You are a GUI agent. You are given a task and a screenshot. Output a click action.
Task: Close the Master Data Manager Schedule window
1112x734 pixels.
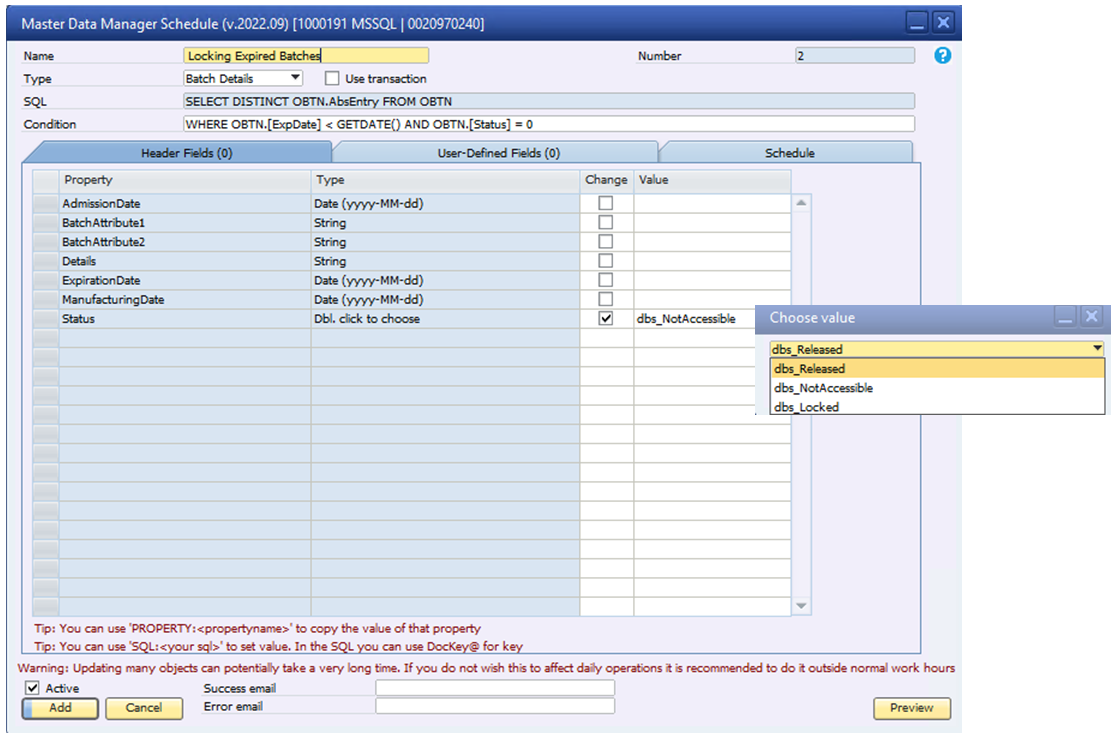click(x=943, y=23)
